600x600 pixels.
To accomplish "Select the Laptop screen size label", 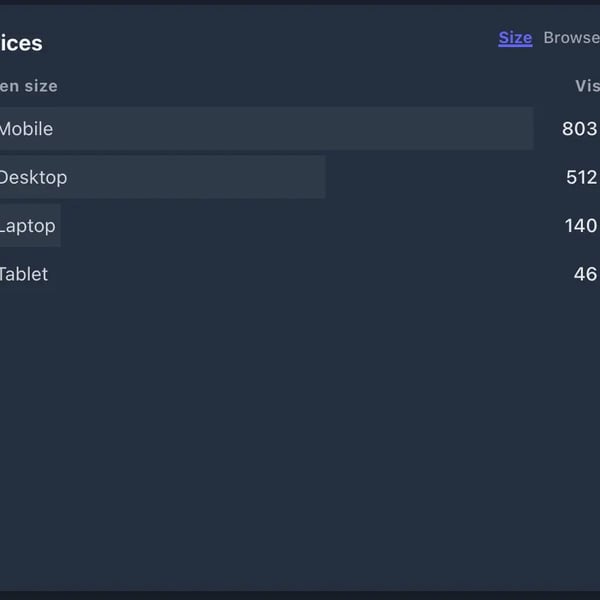I will pyautogui.click(x=27, y=226).
